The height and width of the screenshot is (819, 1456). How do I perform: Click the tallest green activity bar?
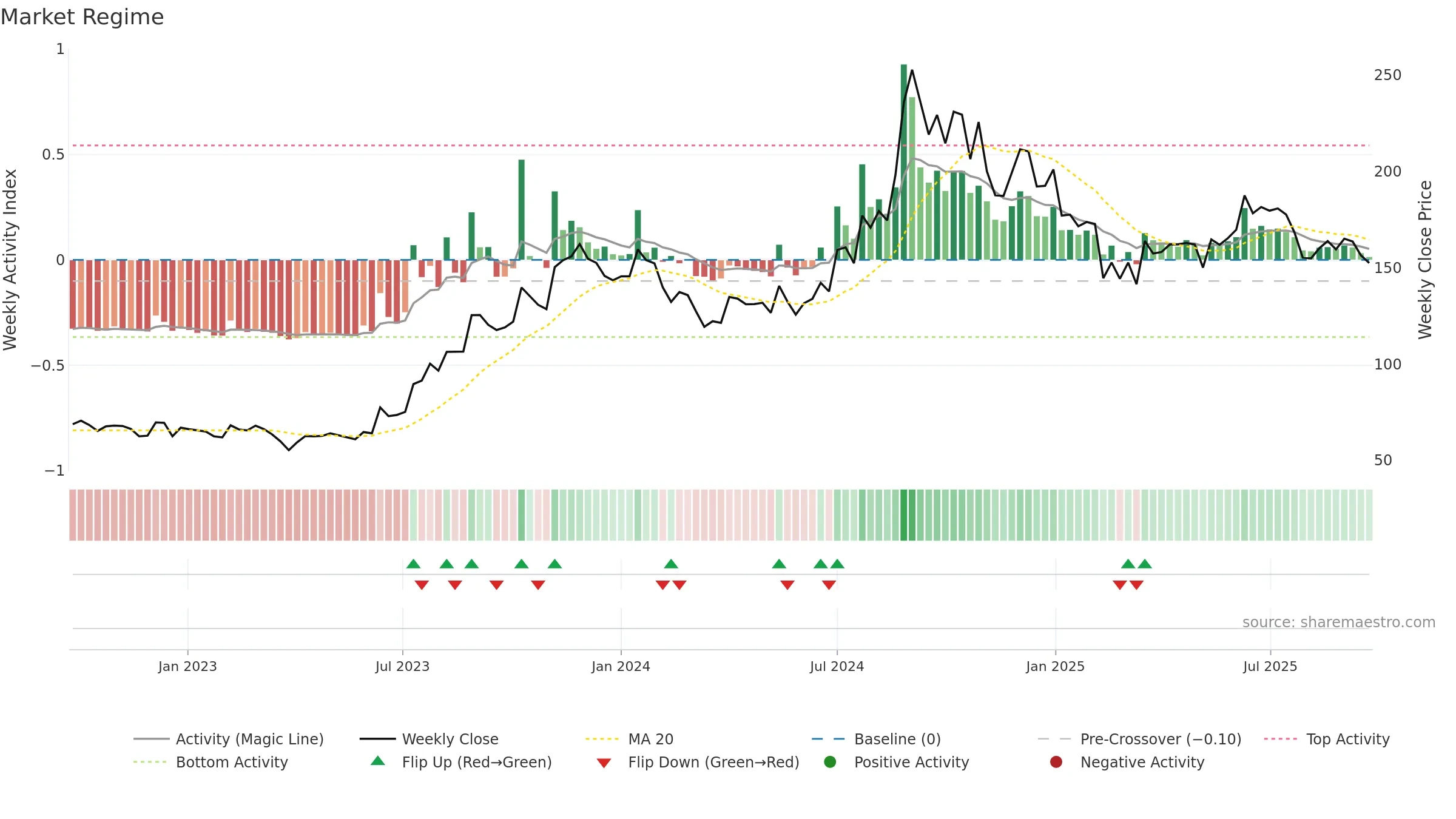(x=904, y=162)
